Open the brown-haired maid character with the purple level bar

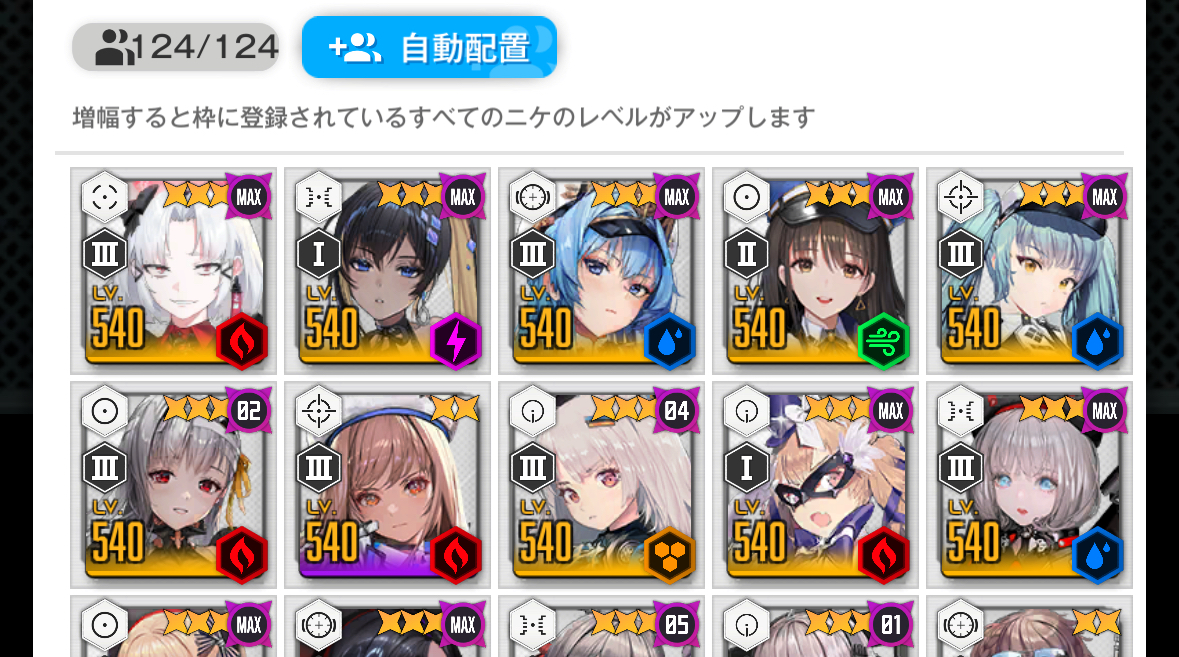pos(388,485)
